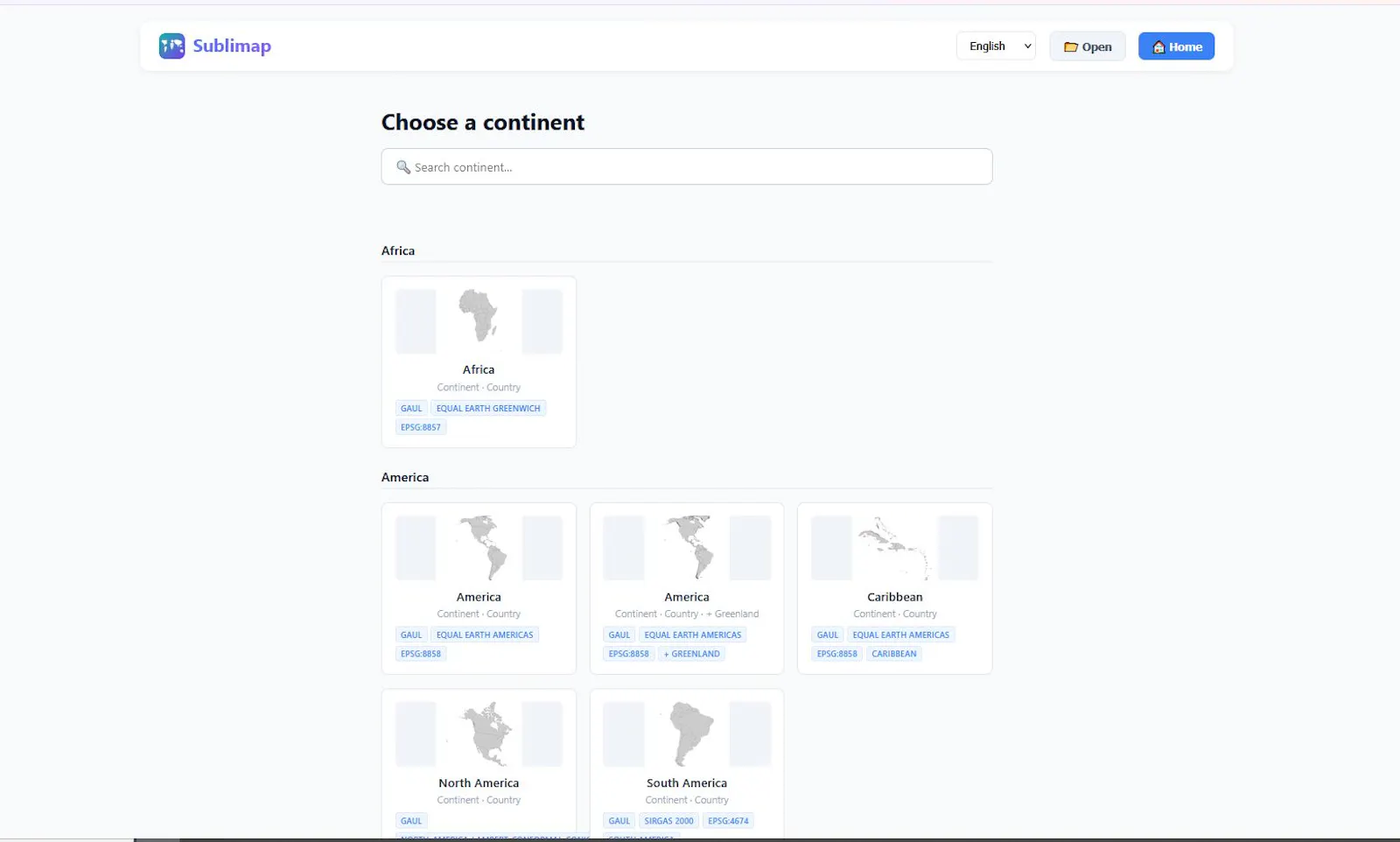Image resolution: width=1400 pixels, height=842 pixels.
Task: Click the North America card title
Action: (x=479, y=783)
